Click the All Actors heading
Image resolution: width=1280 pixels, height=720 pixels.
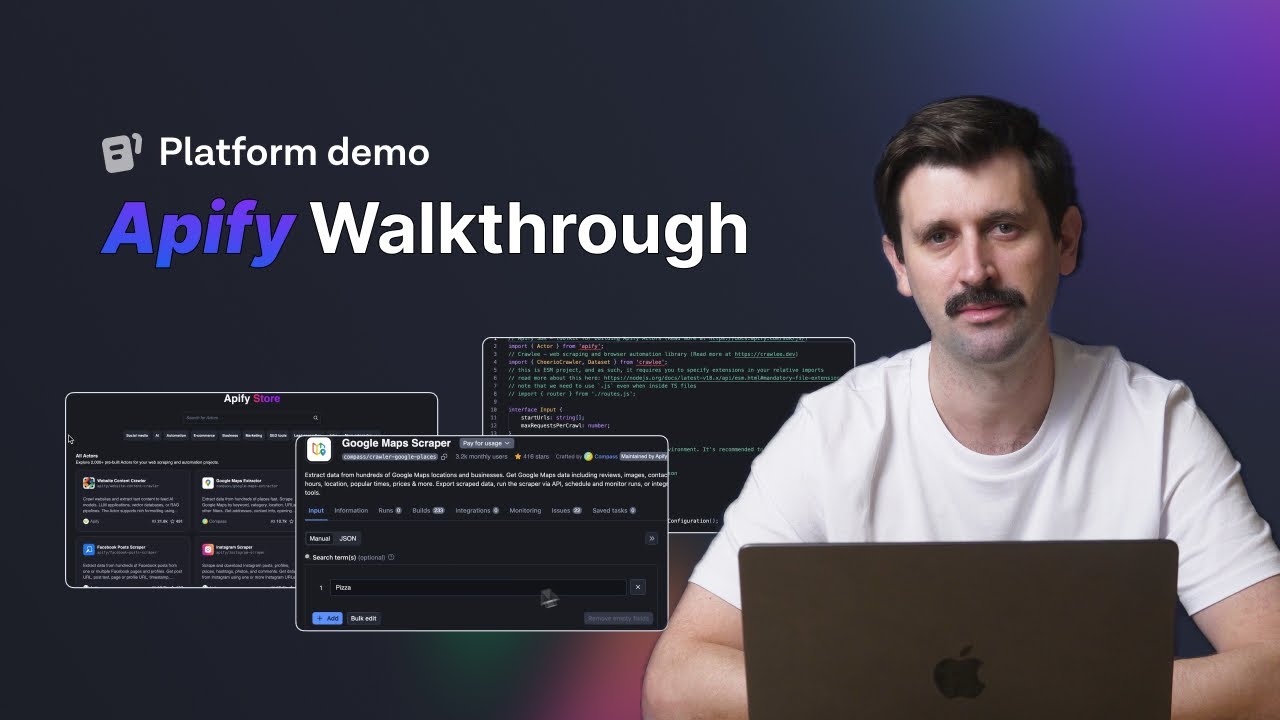(87, 456)
